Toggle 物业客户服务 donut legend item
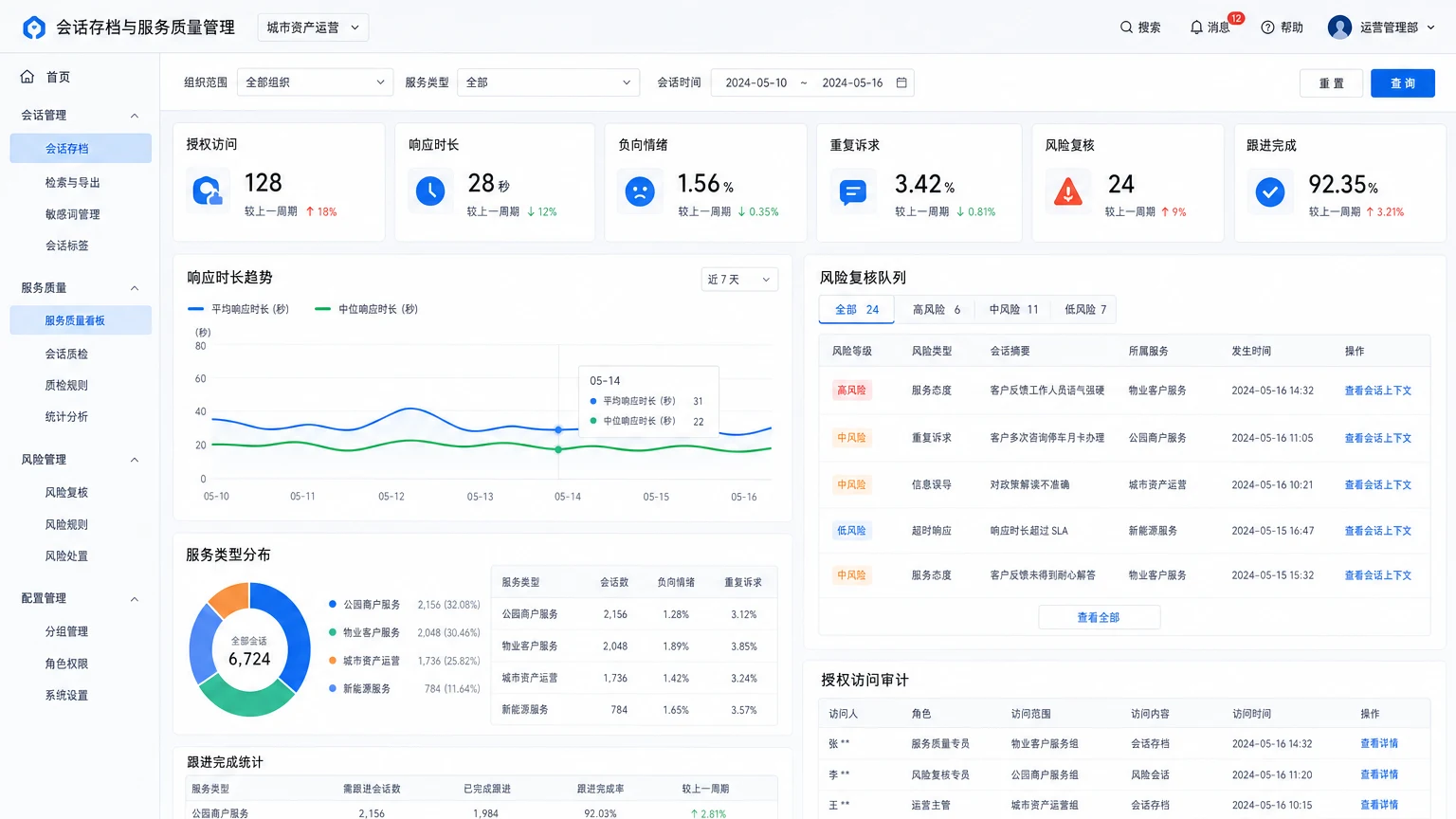The height and width of the screenshot is (819, 1456). click(x=365, y=632)
